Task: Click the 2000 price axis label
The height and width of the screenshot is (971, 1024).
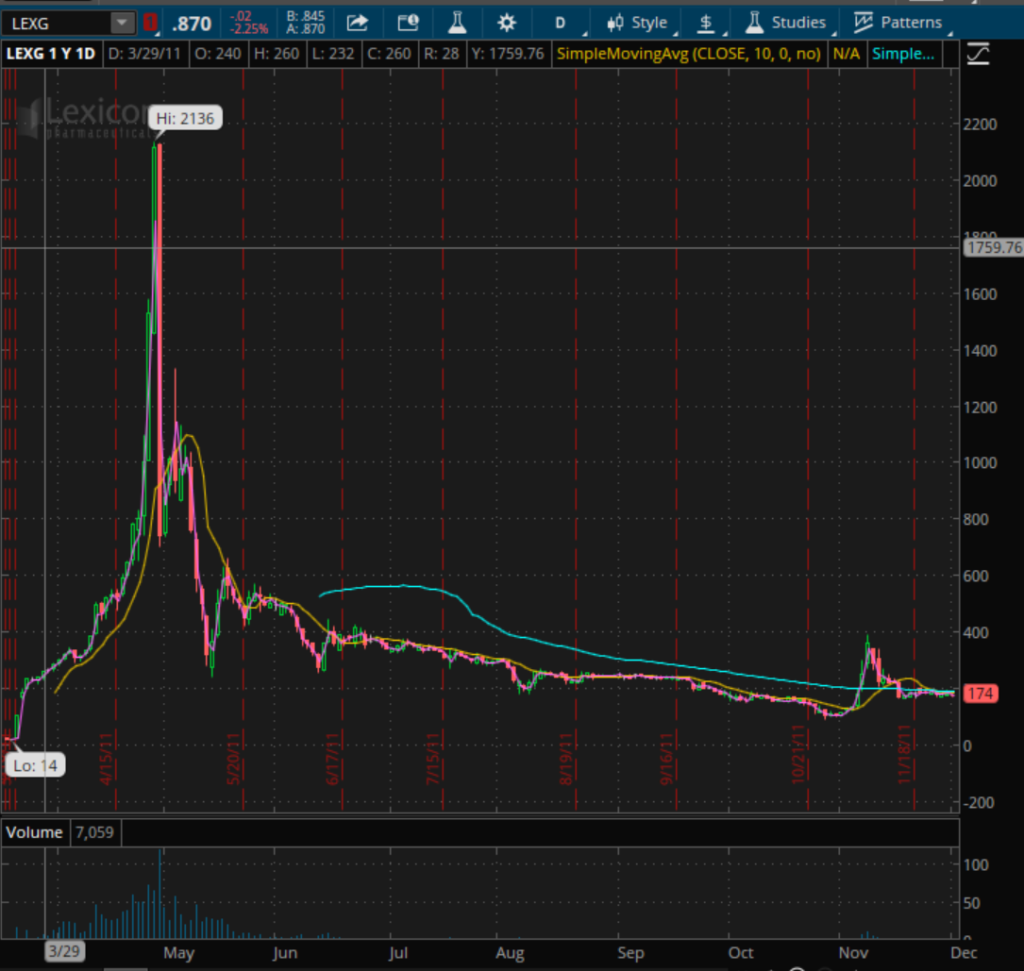Action: click(x=980, y=180)
